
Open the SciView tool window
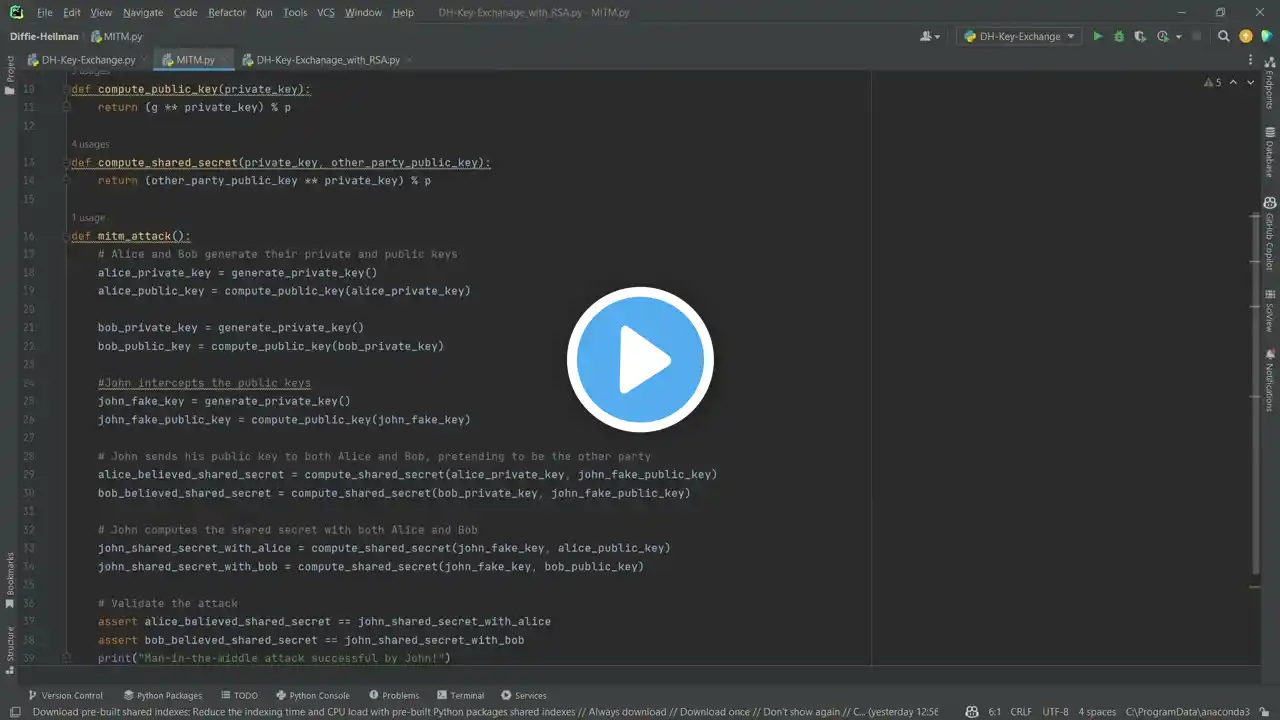click(x=1270, y=311)
